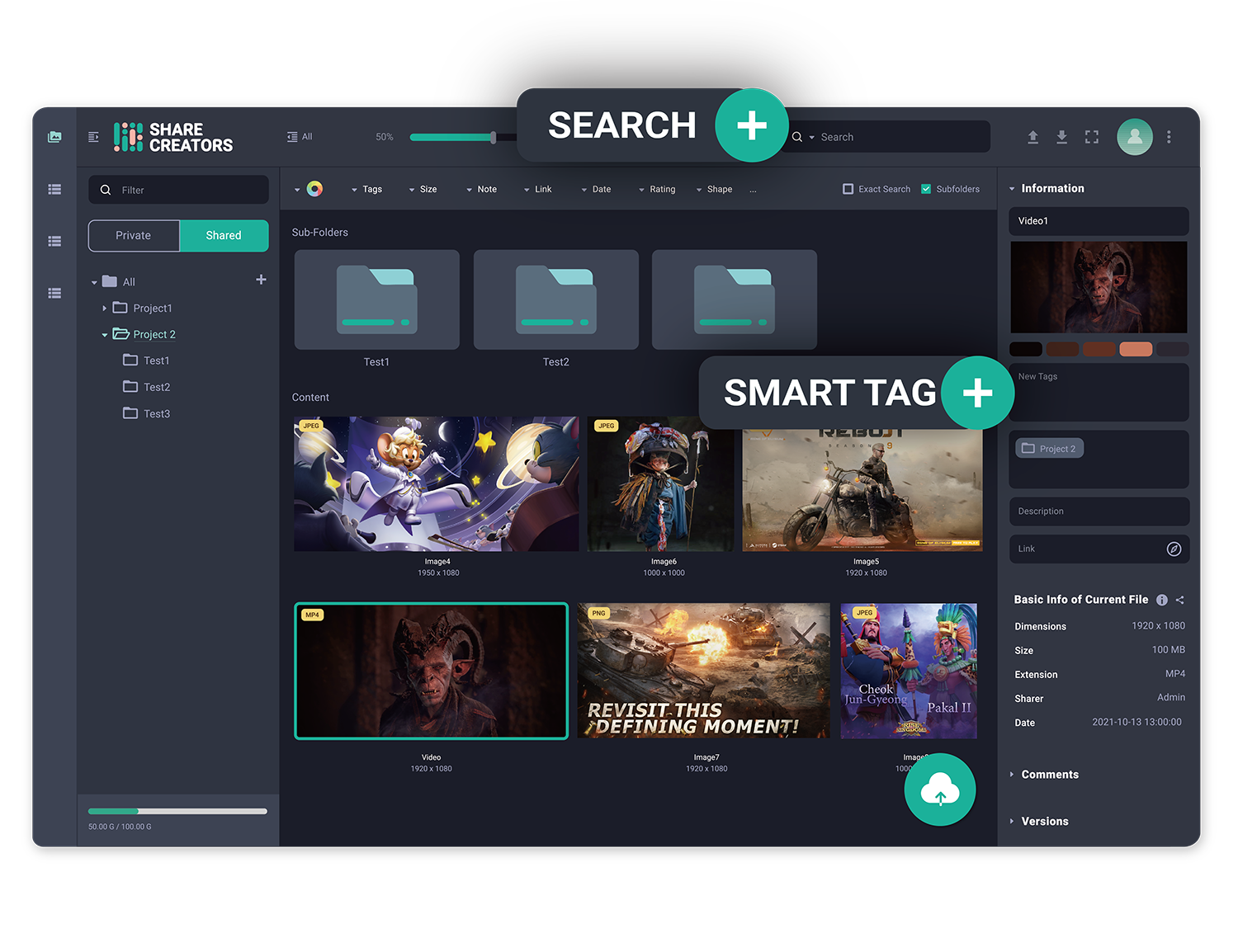
Task: Open the Size filter dropdown
Action: (423, 190)
